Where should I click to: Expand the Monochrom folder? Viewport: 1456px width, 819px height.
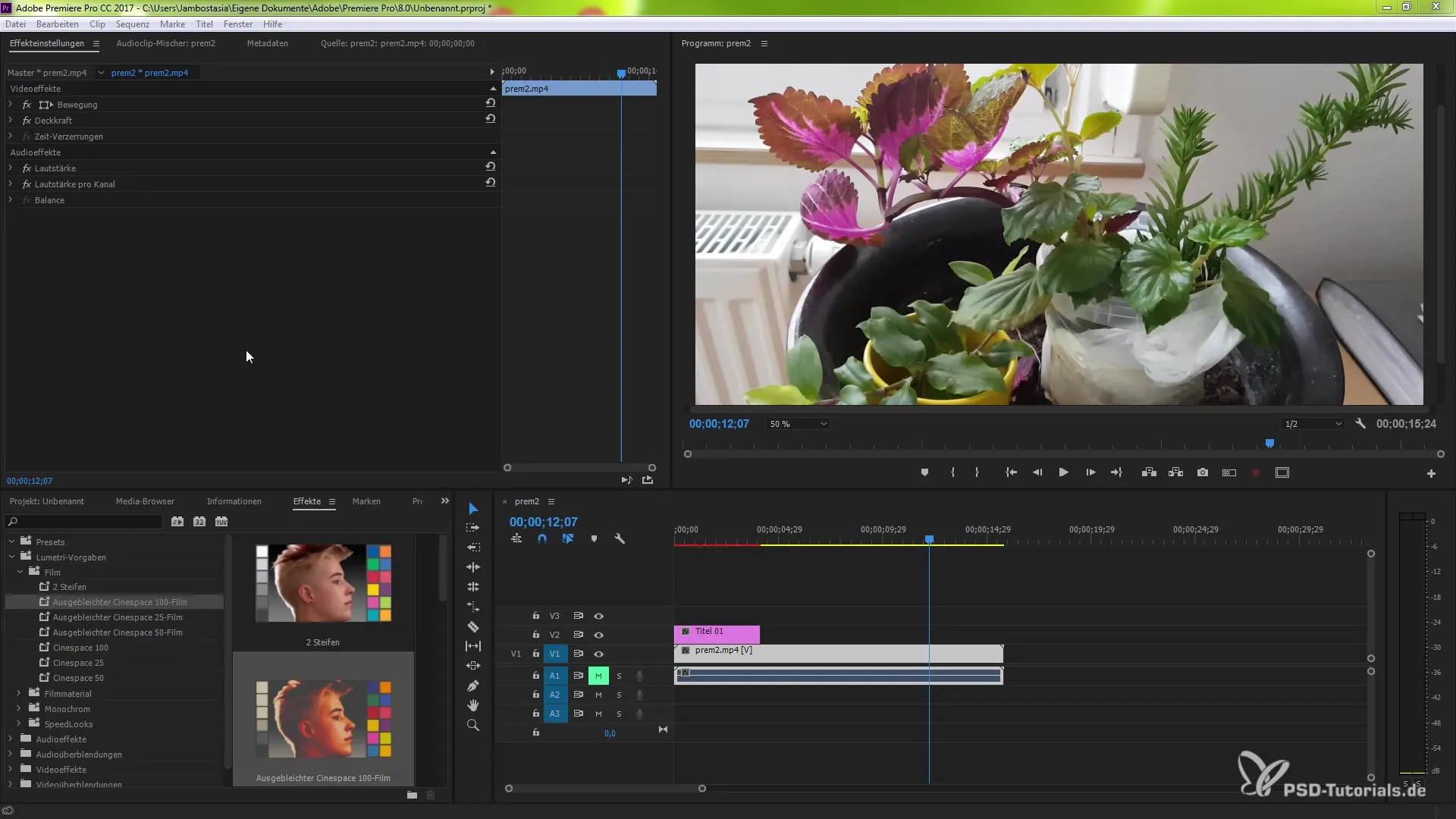[x=19, y=709]
